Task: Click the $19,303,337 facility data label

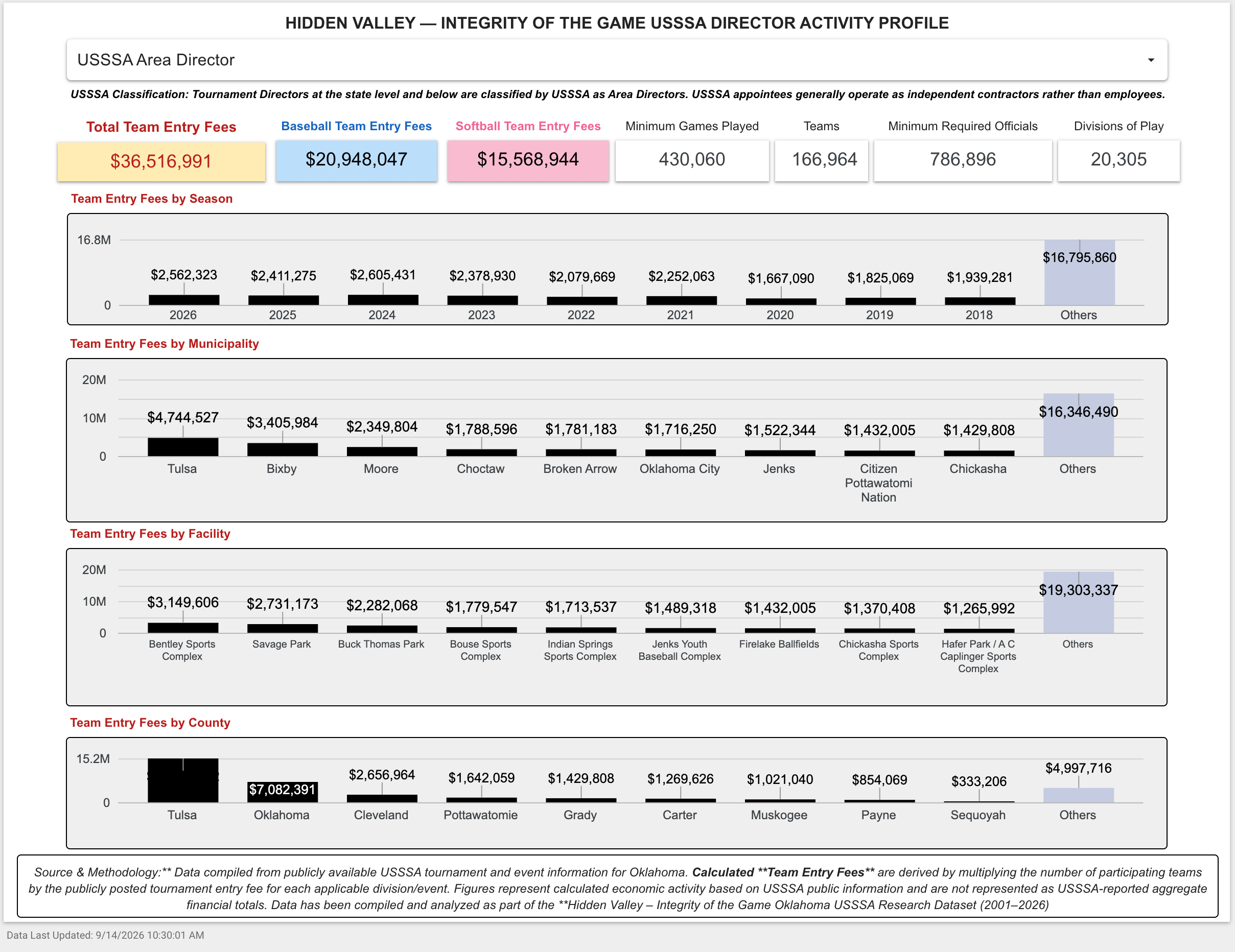Action: 1078,590
